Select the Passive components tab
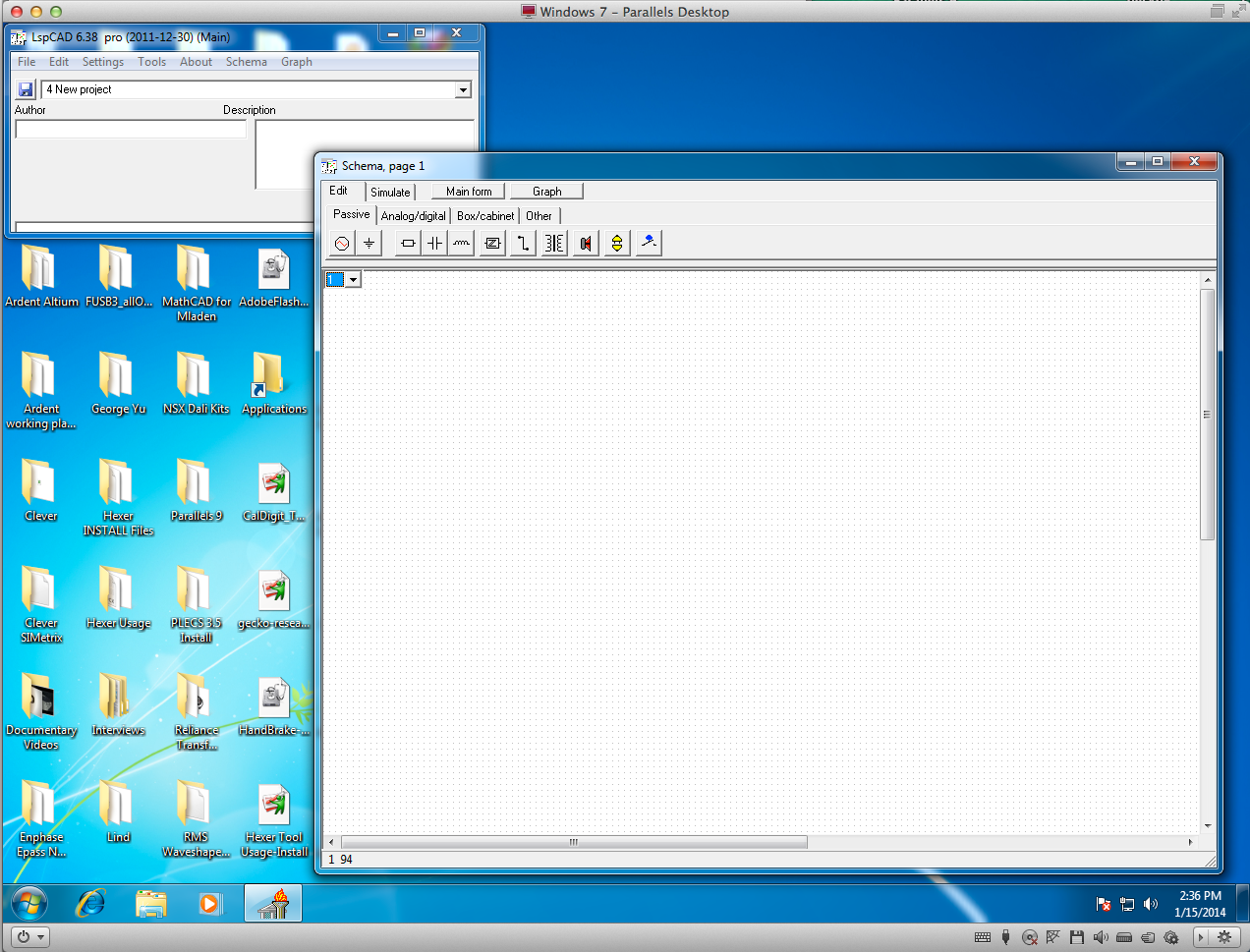The image size is (1250, 952). click(351, 214)
